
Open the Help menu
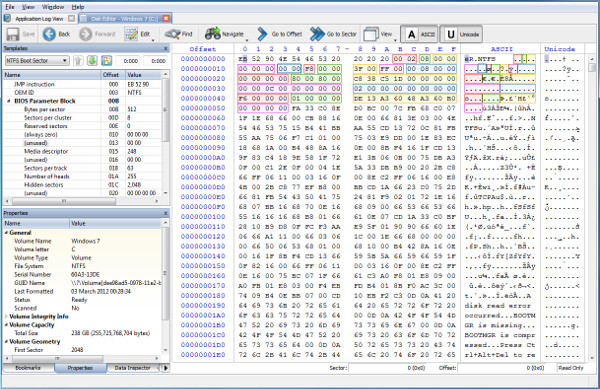[78, 7]
